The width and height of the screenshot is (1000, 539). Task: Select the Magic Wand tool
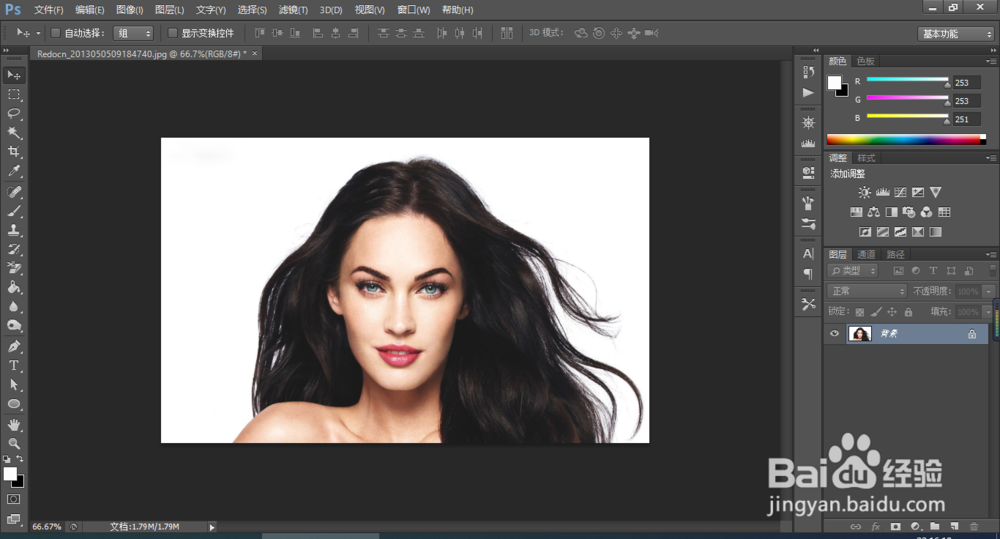tap(14, 133)
